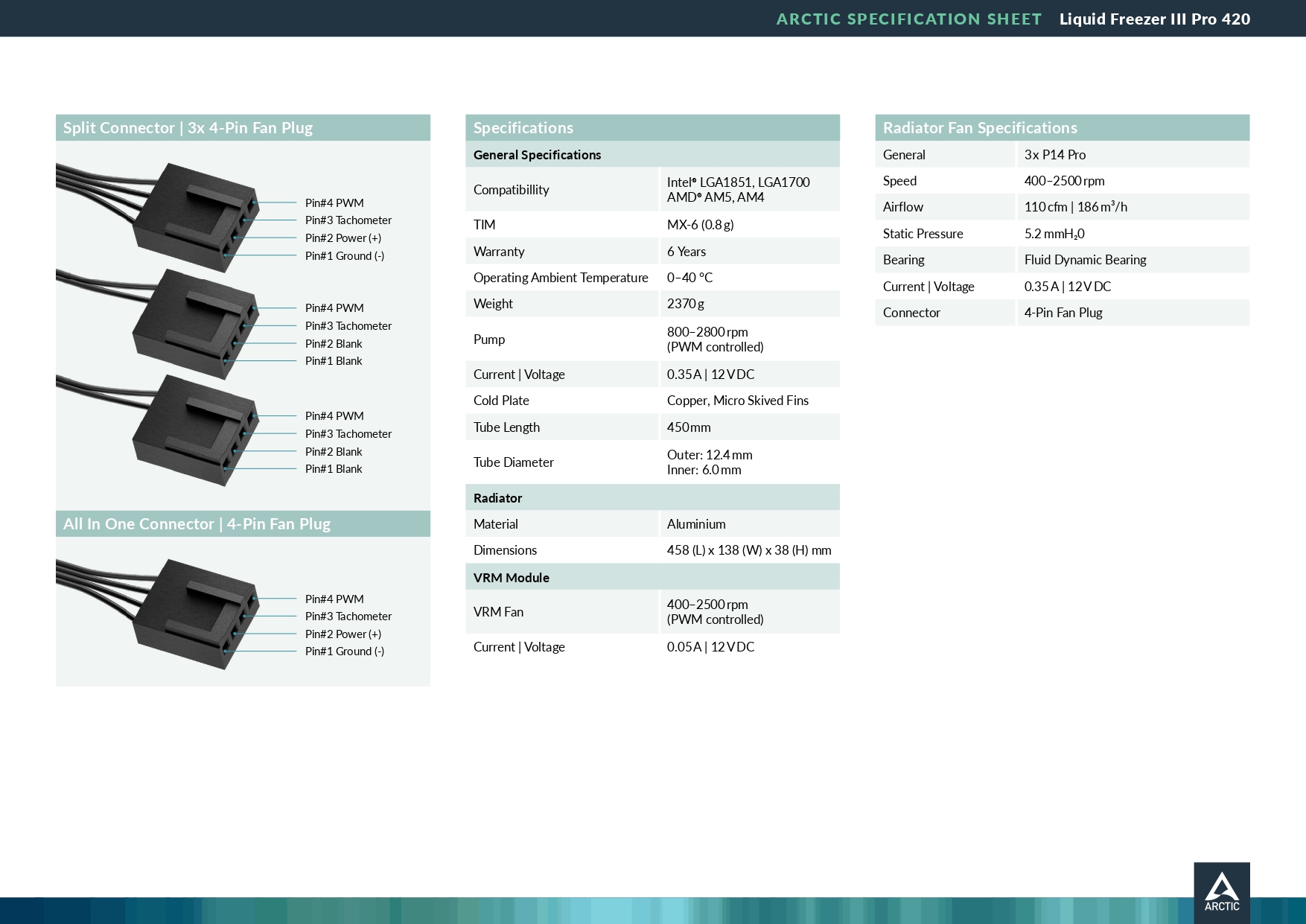Screen dimensions: 1306x924
Task: Click the 'Airflow' row label
Action: 903,207
